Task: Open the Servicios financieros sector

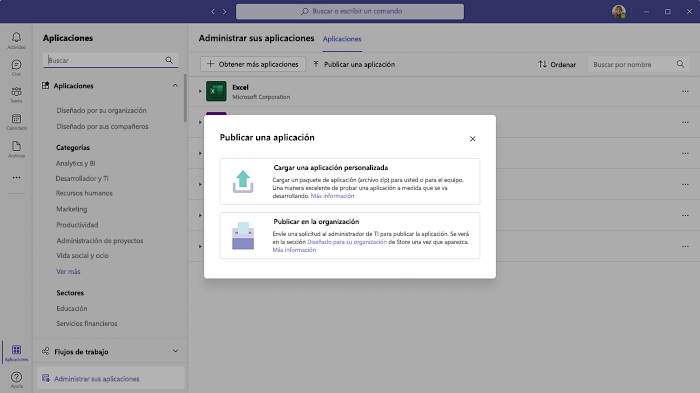Action: pos(87,324)
